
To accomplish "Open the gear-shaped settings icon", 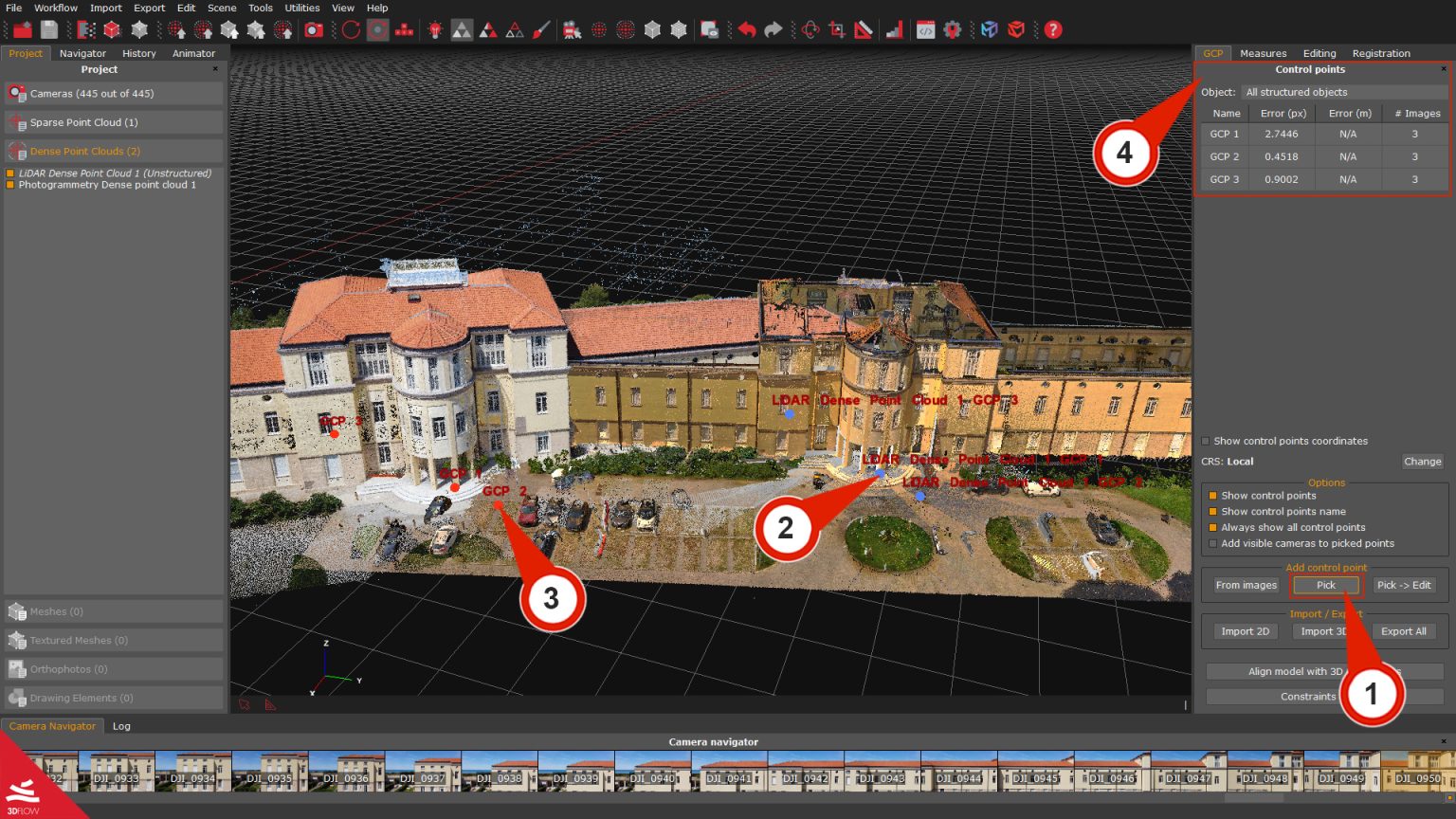I will [953, 29].
